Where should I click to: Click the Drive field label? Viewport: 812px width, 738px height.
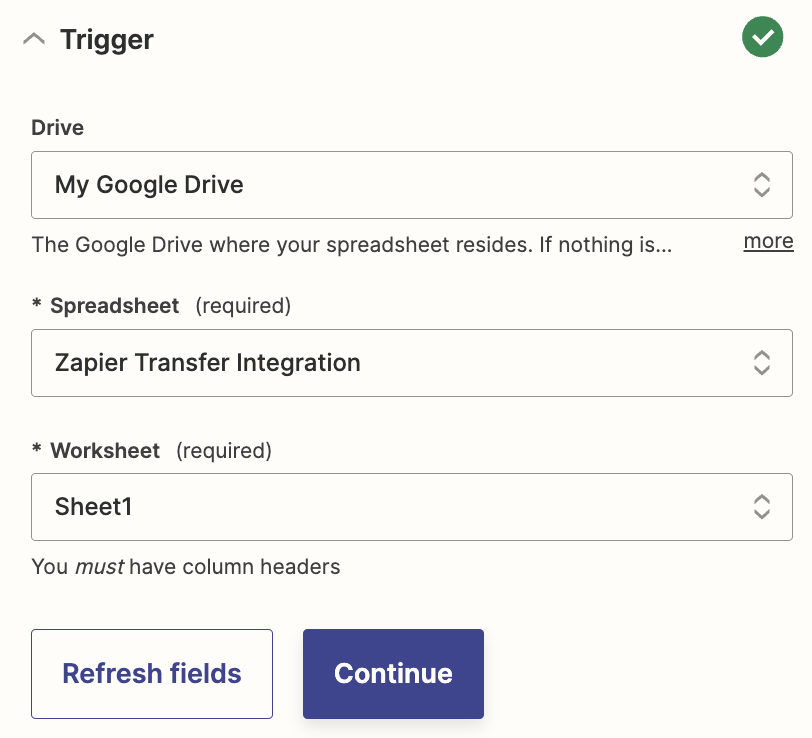(58, 128)
